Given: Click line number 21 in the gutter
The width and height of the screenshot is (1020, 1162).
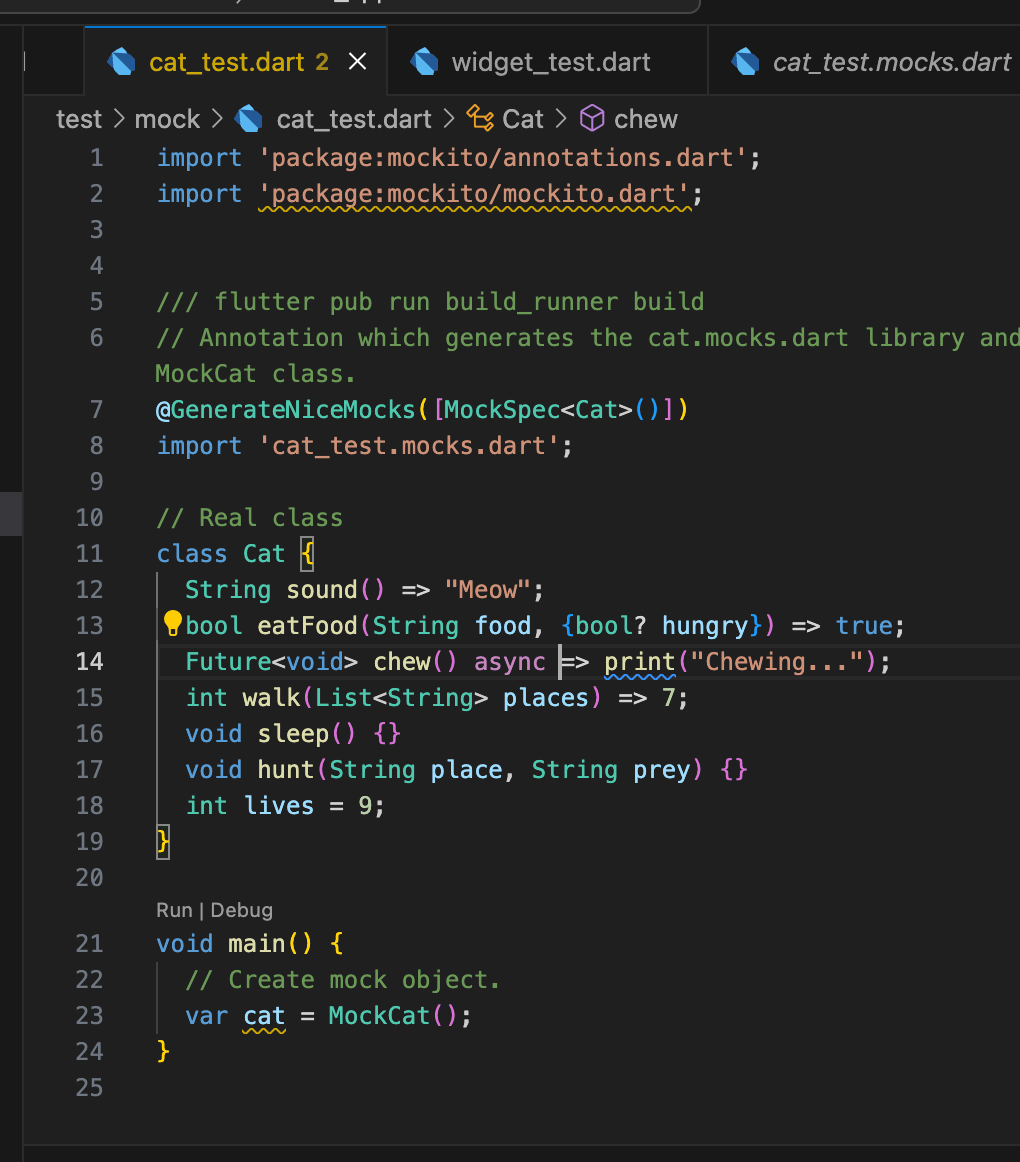Looking at the screenshot, I should pos(89,943).
